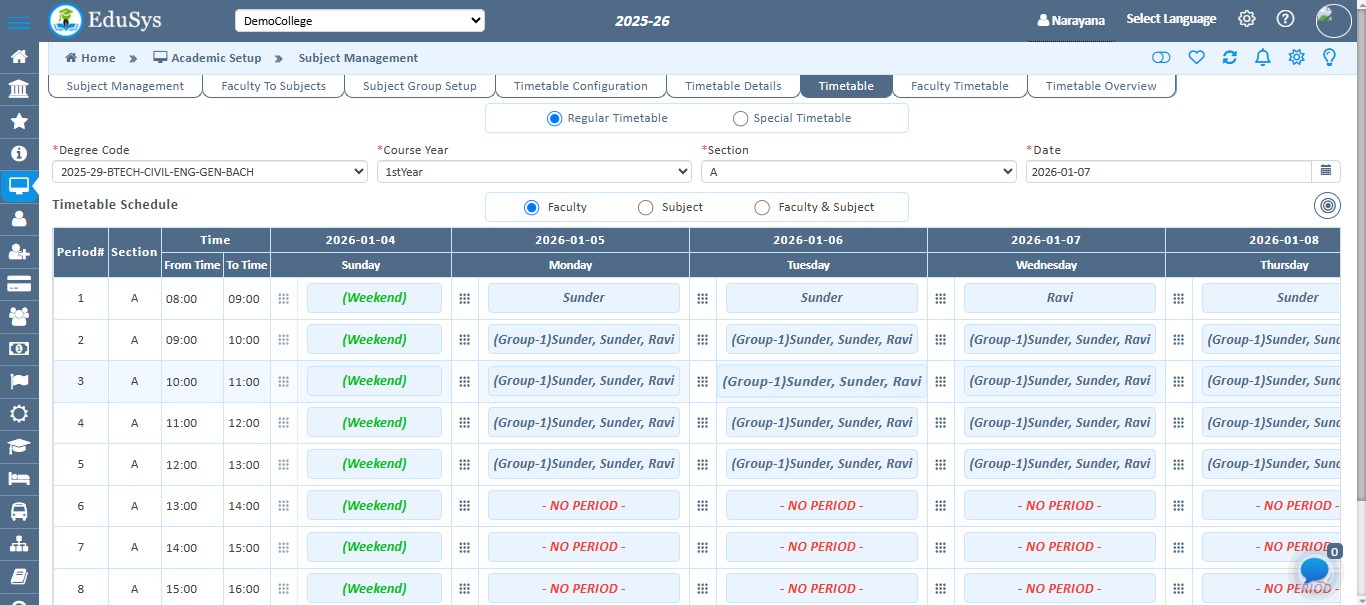Open the settings gear in the top bar
Viewport: 1366px width, 605px height.
1245,18
